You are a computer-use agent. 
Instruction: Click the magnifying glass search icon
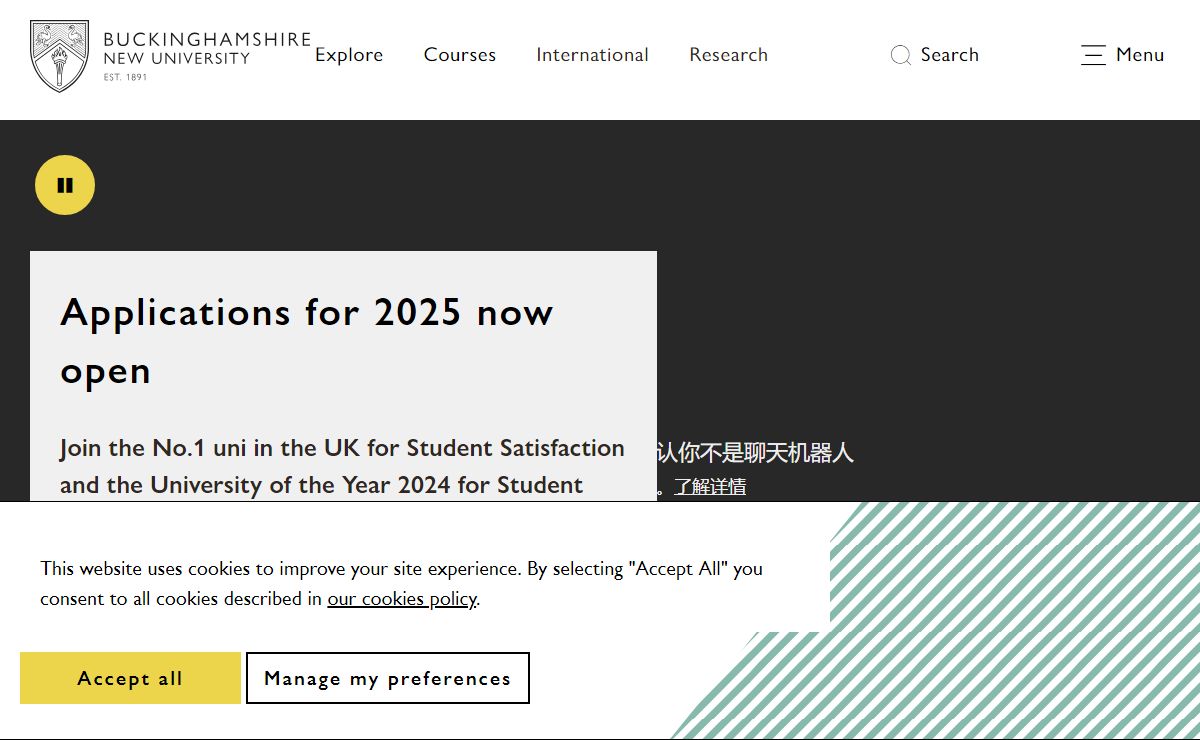(900, 55)
